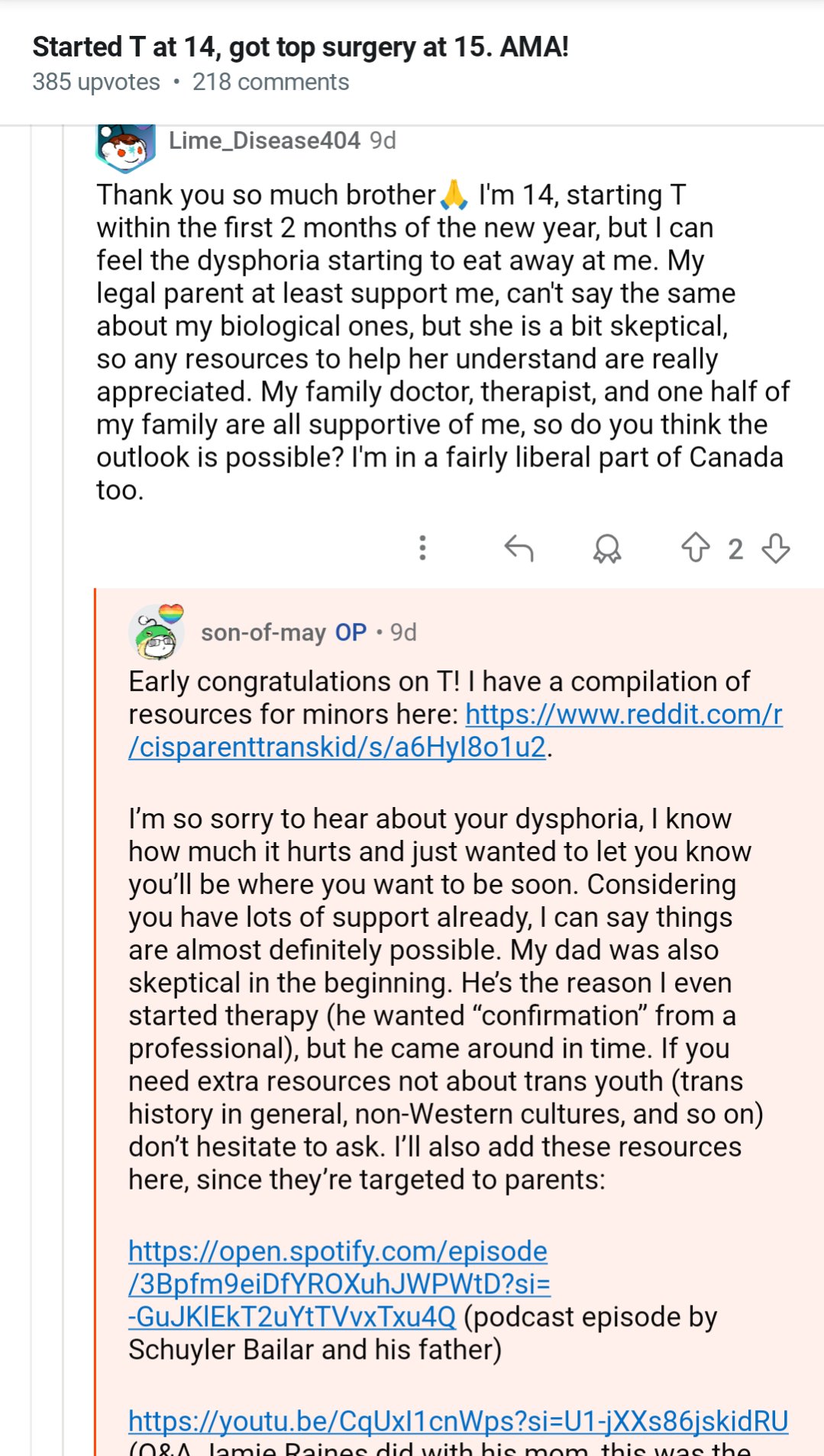Viewport: 824px width, 1456px height.
Task: Reply to Lime_Disease404's comment
Action: [x=519, y=548]
